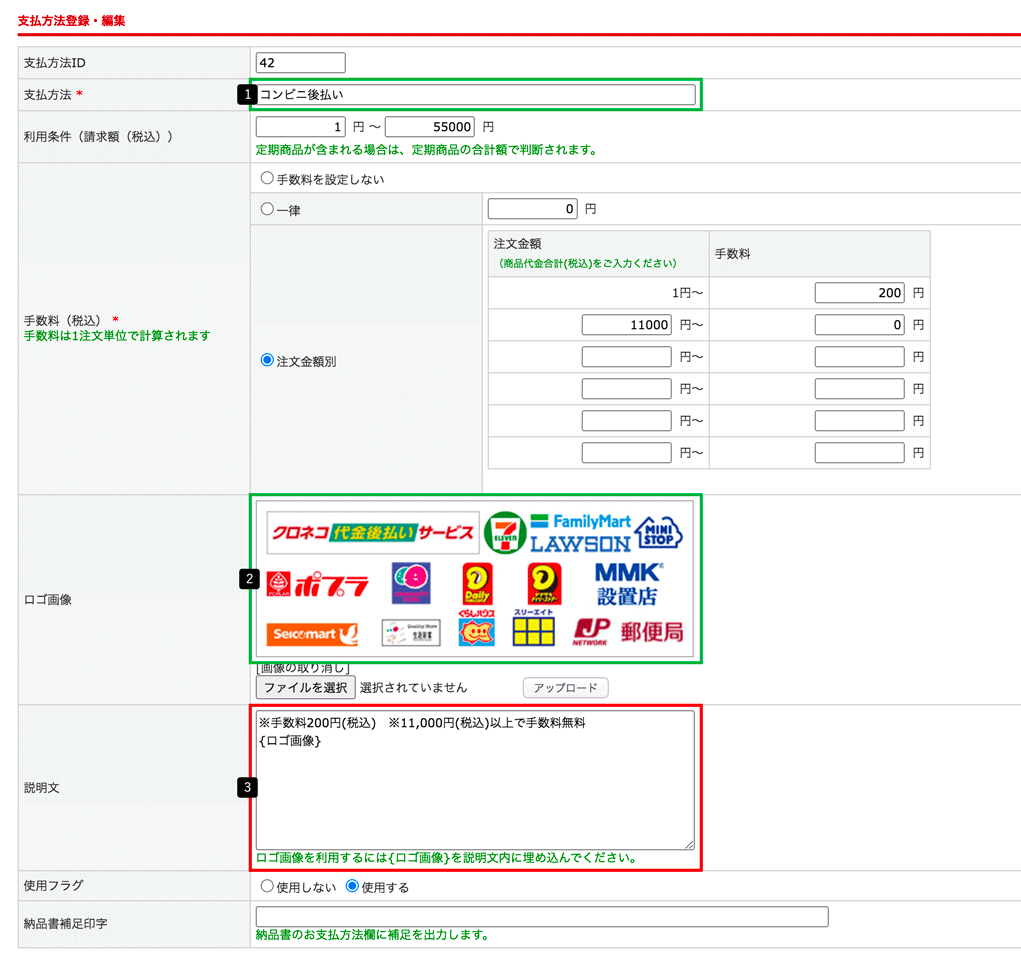Click the 7-Eleven logo icon
The width and height of the screenshot is (1021, 962).
coord(505,533)
